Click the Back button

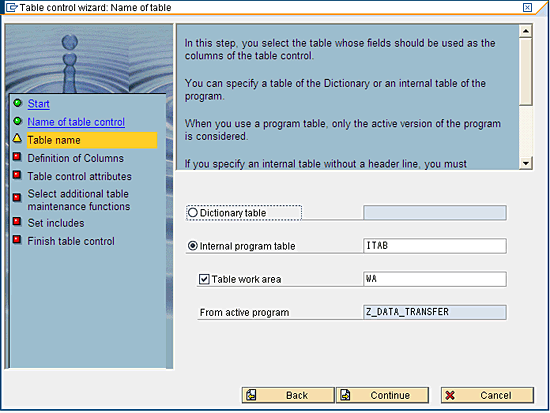click(288, 395)
